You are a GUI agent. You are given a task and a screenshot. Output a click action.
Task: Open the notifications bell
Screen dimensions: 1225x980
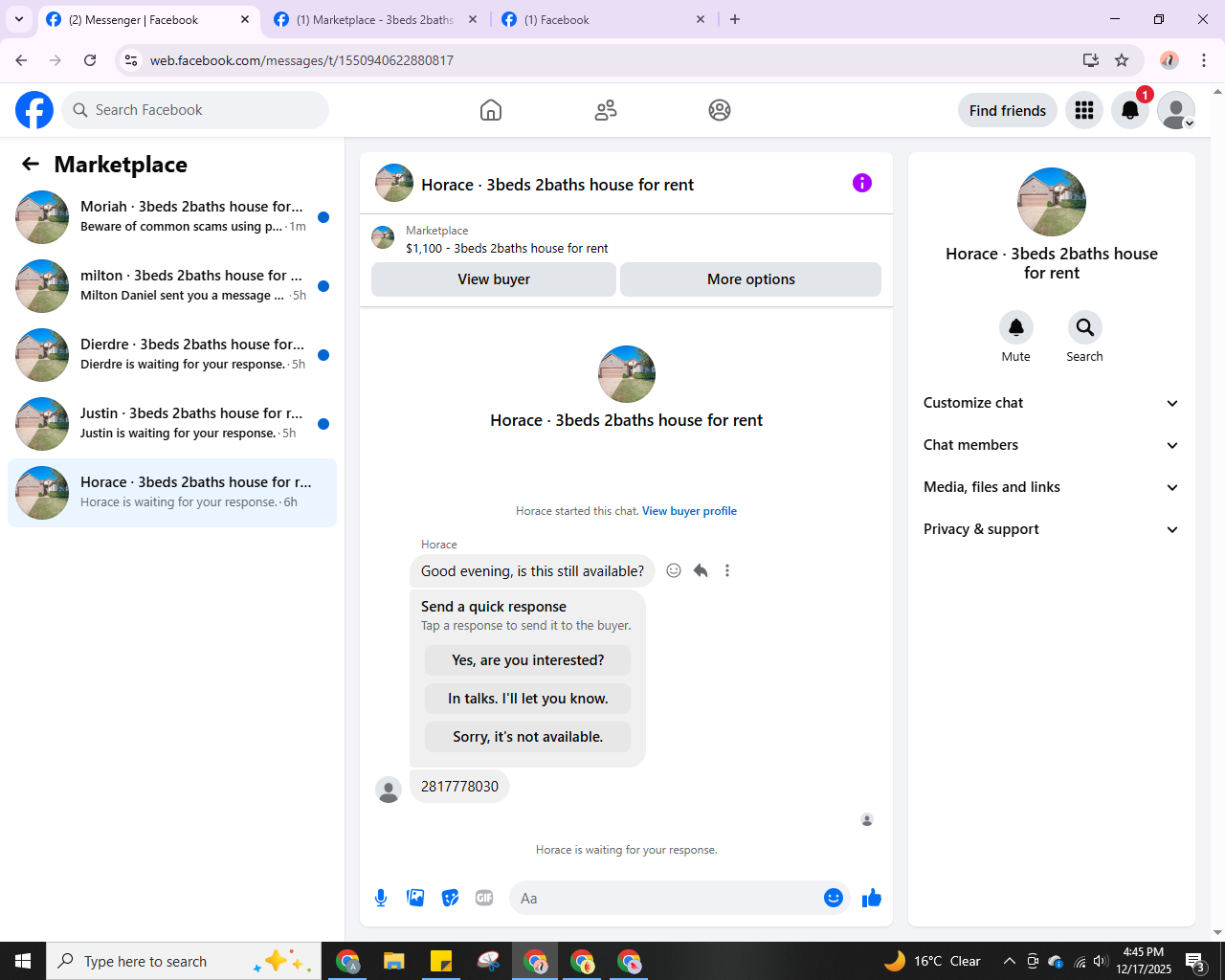(1130, 110)
